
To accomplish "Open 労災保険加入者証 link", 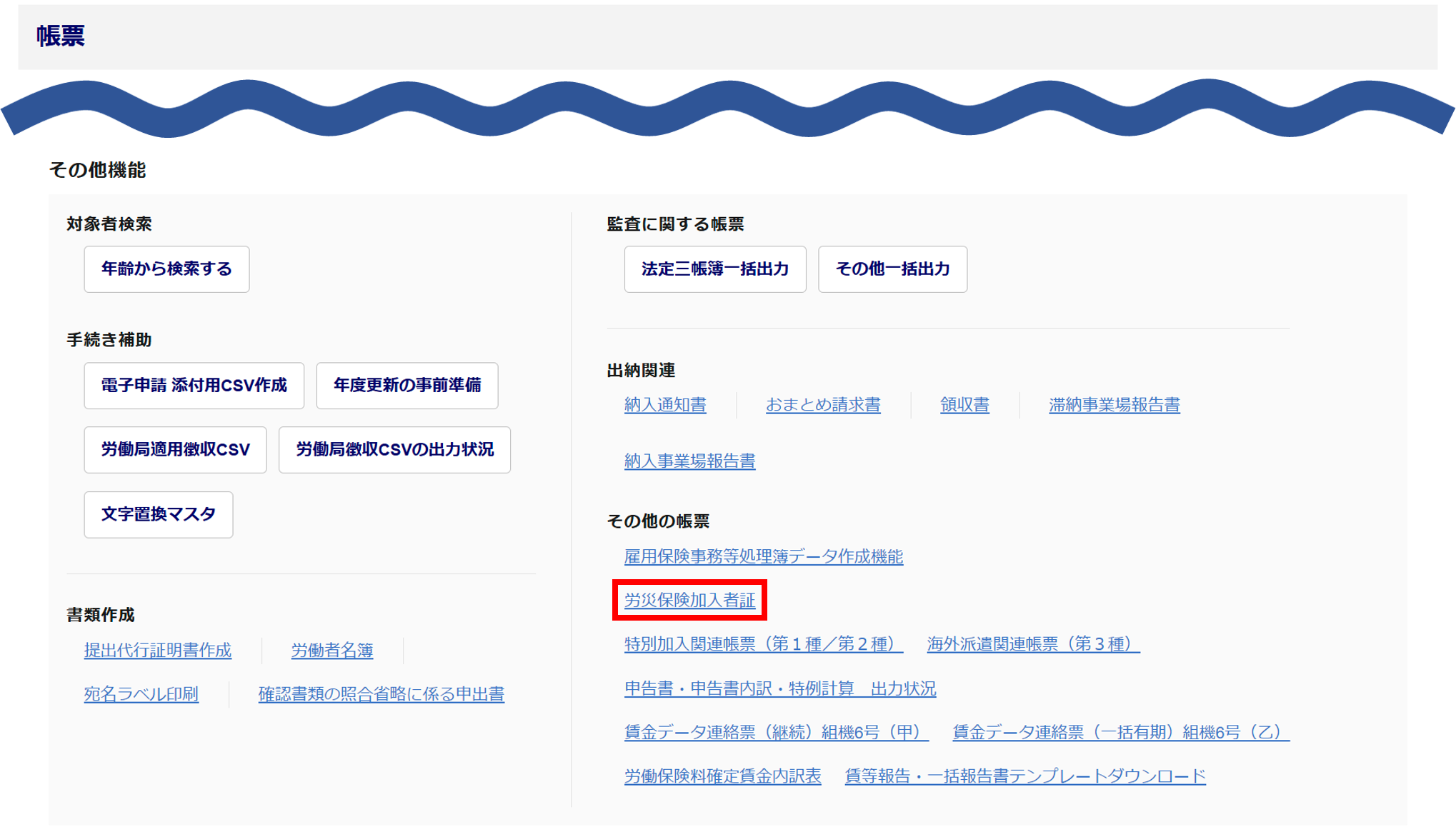I will point(689,601).
